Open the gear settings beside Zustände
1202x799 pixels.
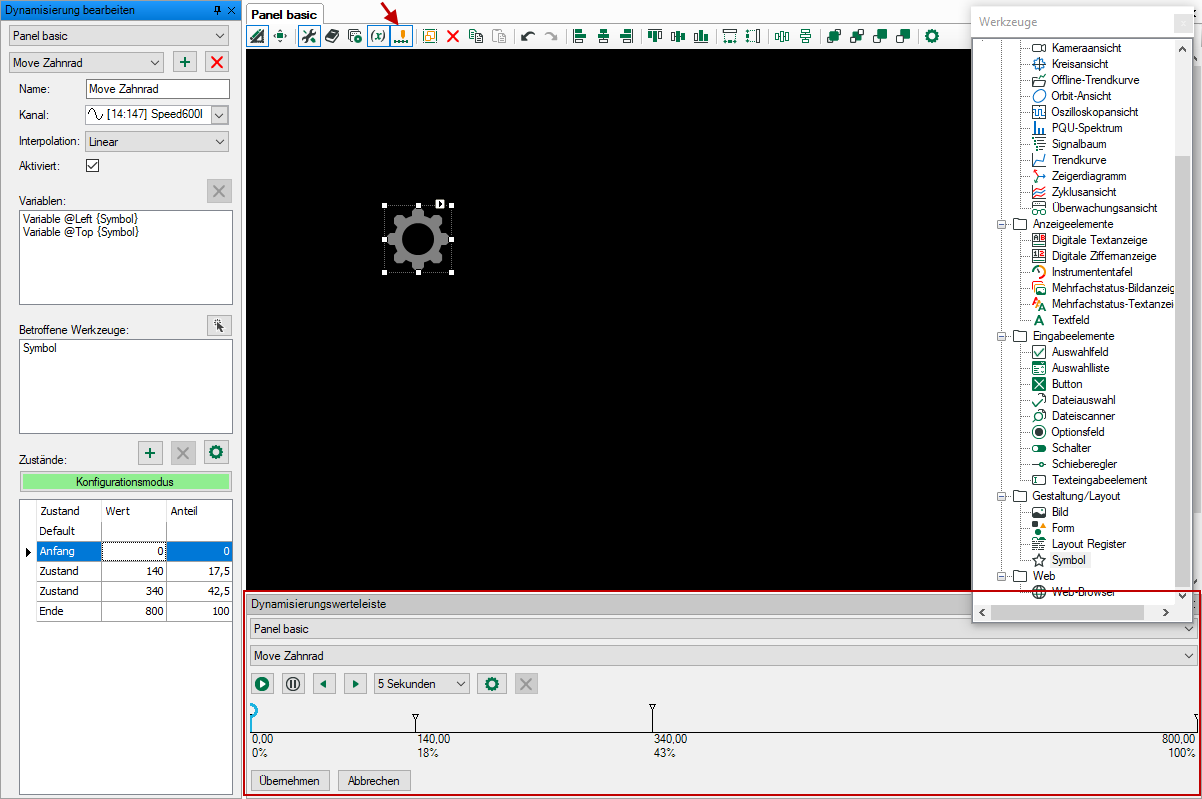(x=216, y=453)
